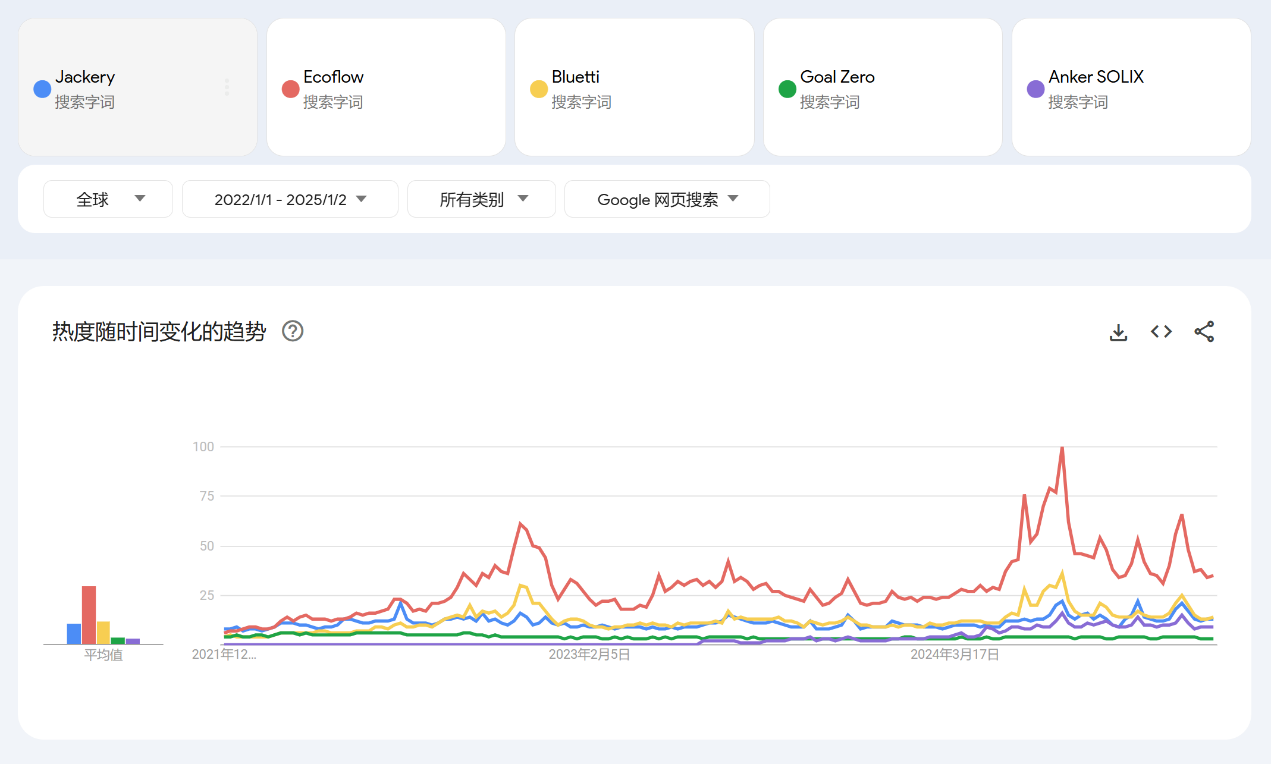Select the Ecoflow search term card

coord(386,88)
